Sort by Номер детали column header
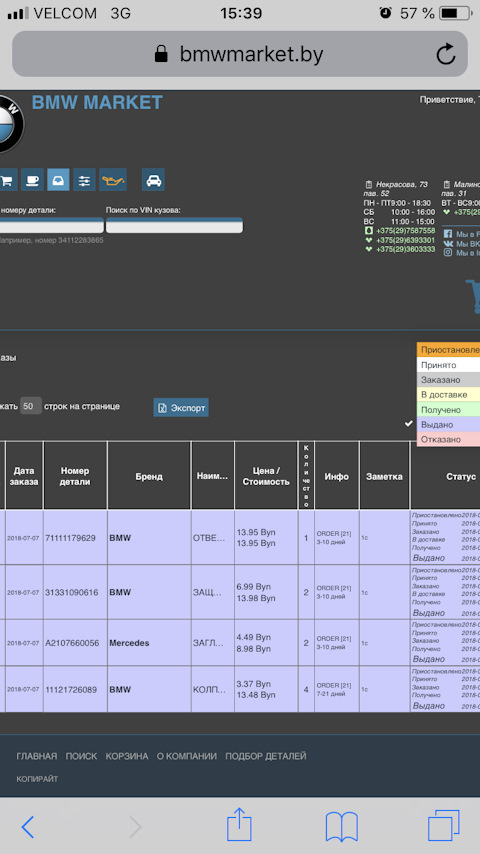The image size is (480, 854). point(75,476)
